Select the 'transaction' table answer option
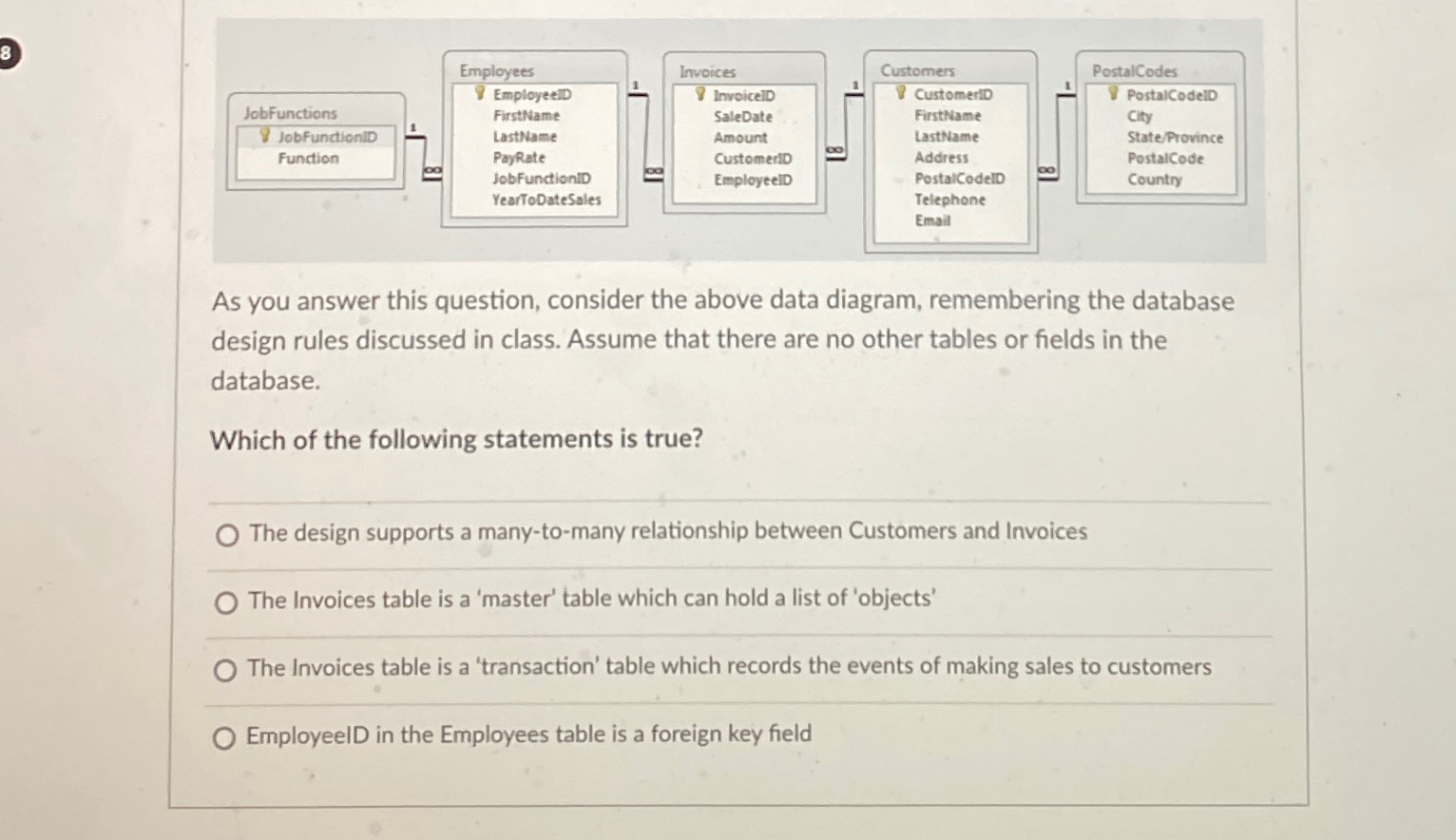 pyautogui.click(x=226, y=670)
